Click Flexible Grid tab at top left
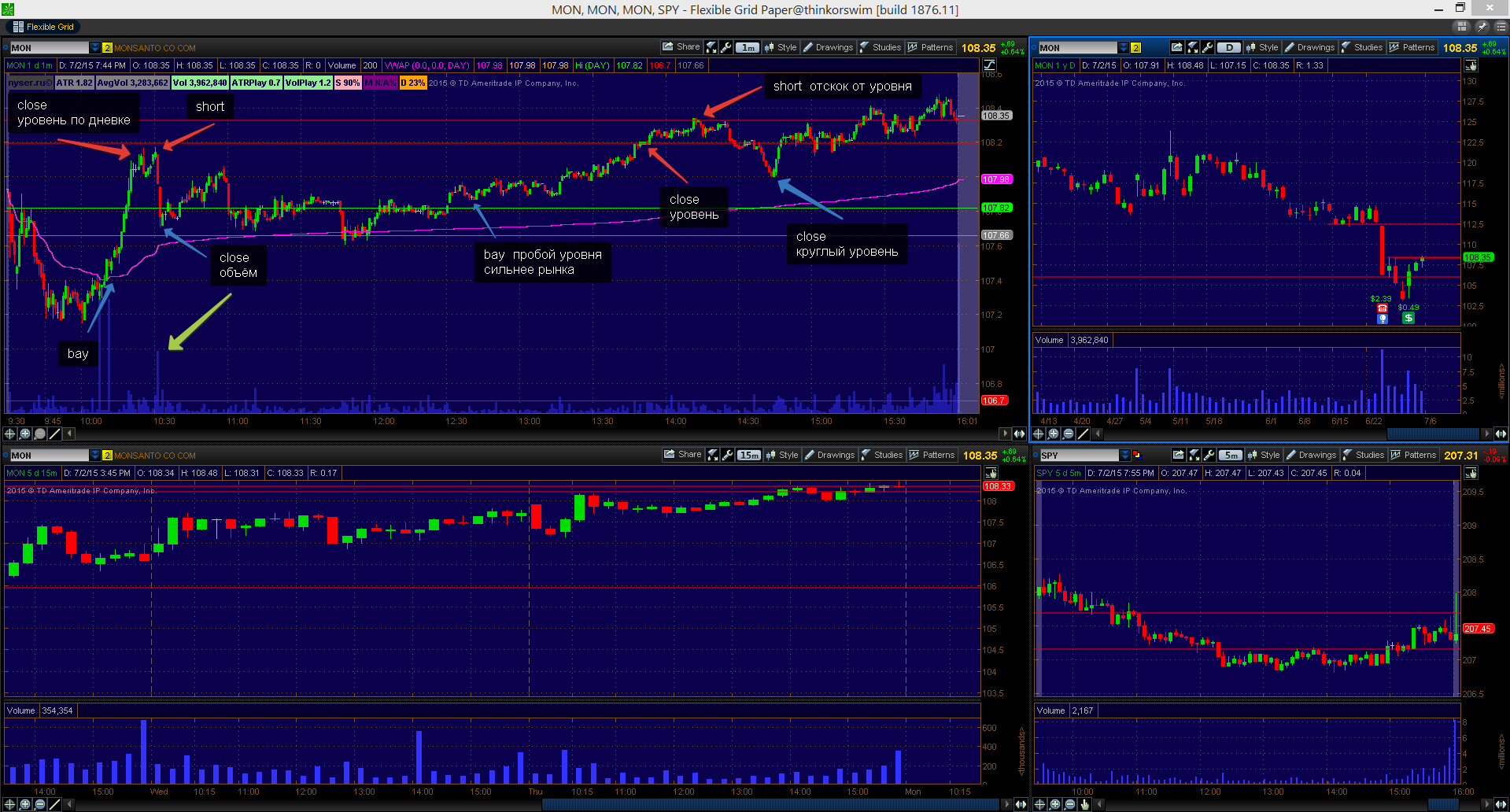 click(43, 27)
